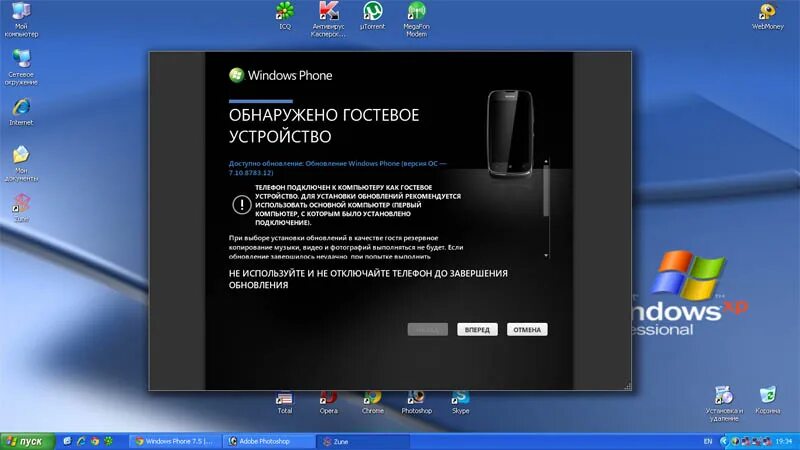Open the My Computer desktop icon
The height and width of the screenshot is (450, 800).
coord(21,19)
